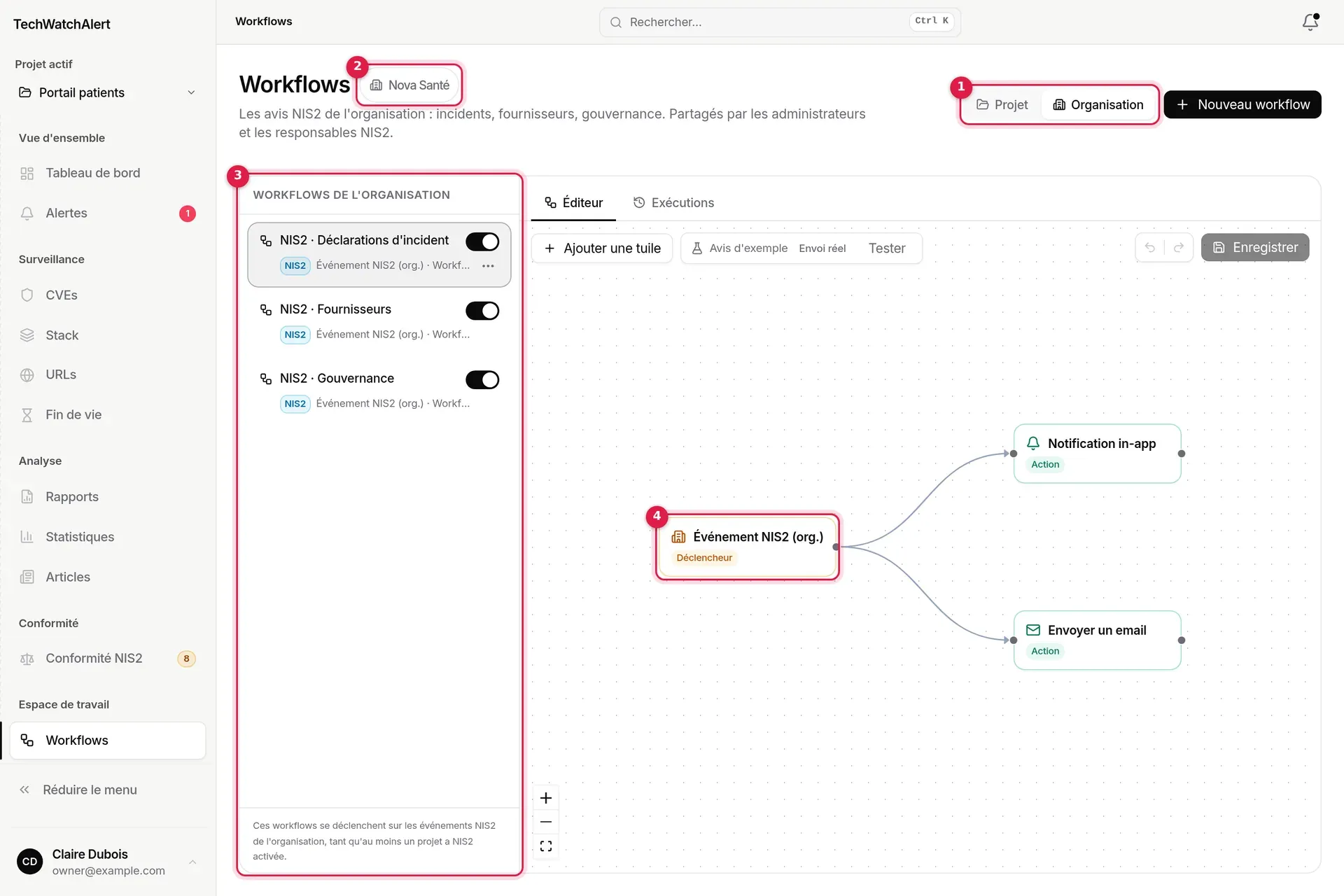Viewport: 1344px width, 896px height.
Task: Switch to the Éditeur tab
Action: [x=573, y=203]
